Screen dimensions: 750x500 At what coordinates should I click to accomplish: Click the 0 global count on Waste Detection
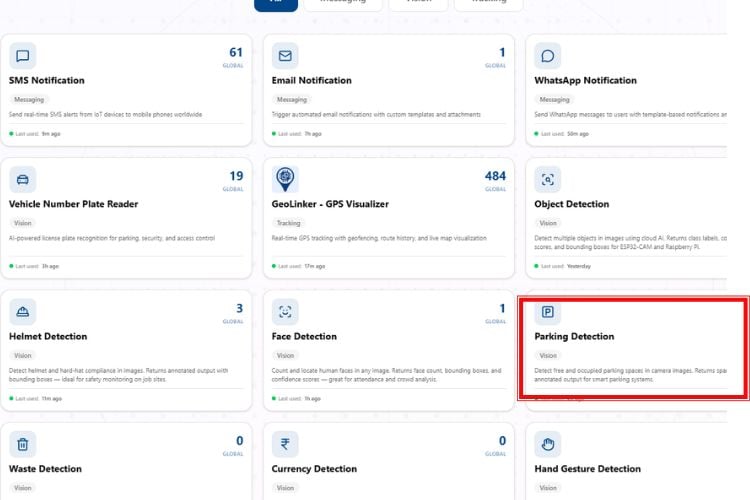click(239, 441)
